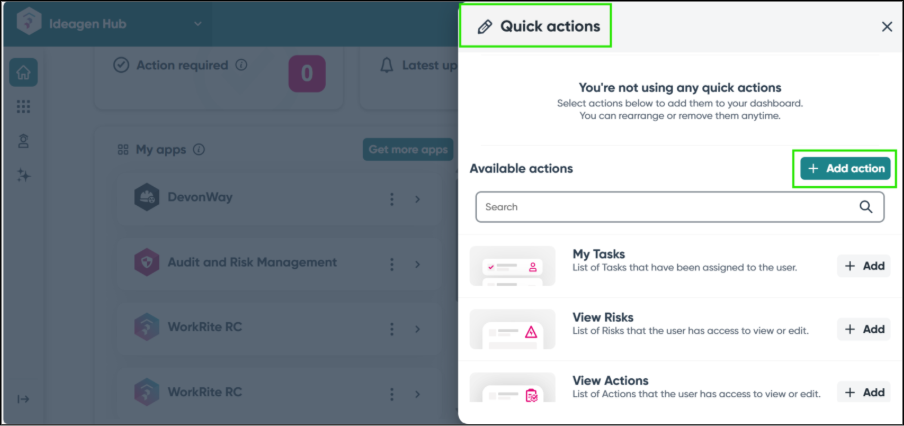Expand the sidebar with the arrow icon
Viewport: 904px width, 426px height.
point(24,399)
